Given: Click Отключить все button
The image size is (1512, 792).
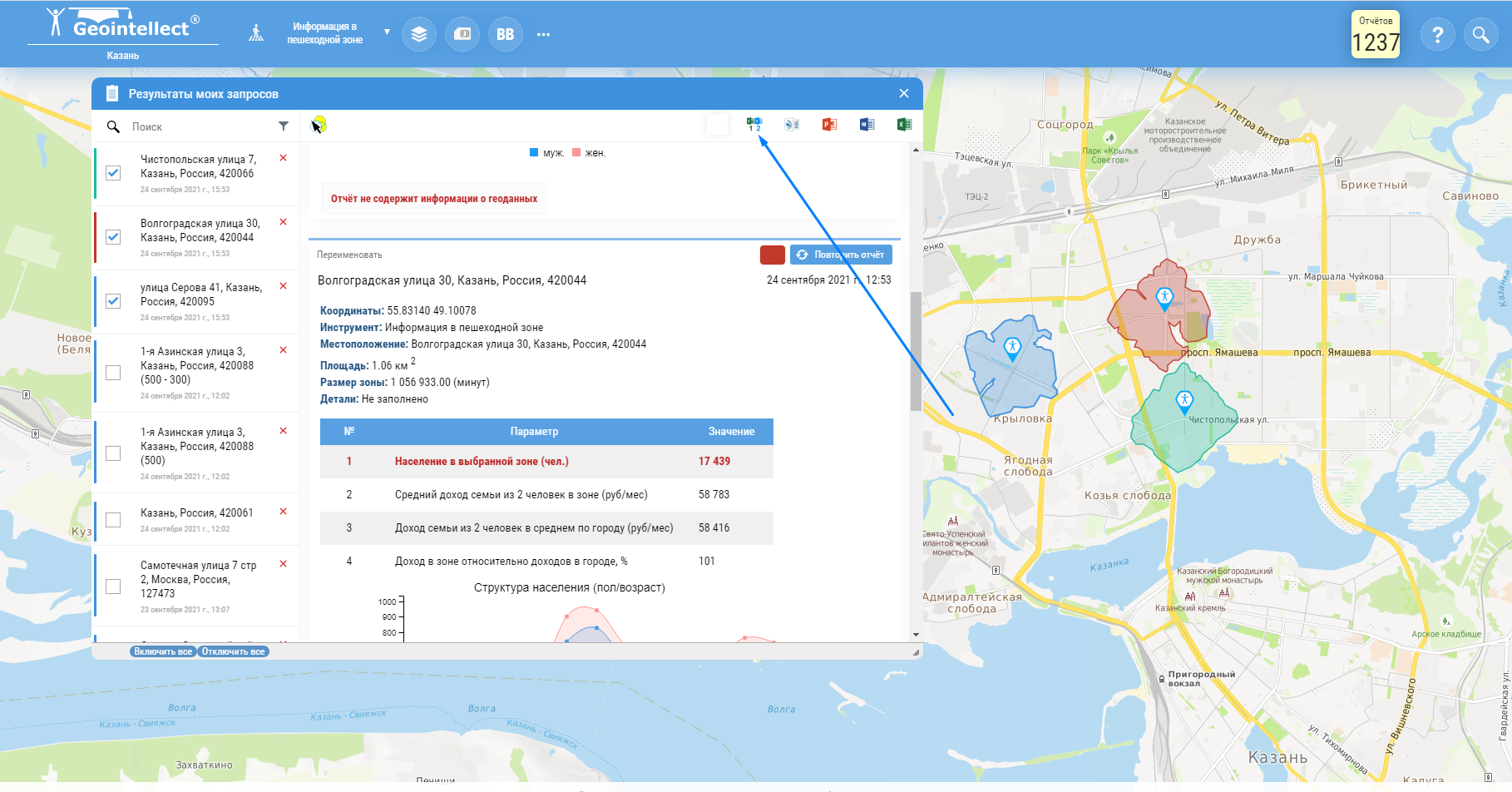Looking at the screenshot, I should tap(233, 651).
